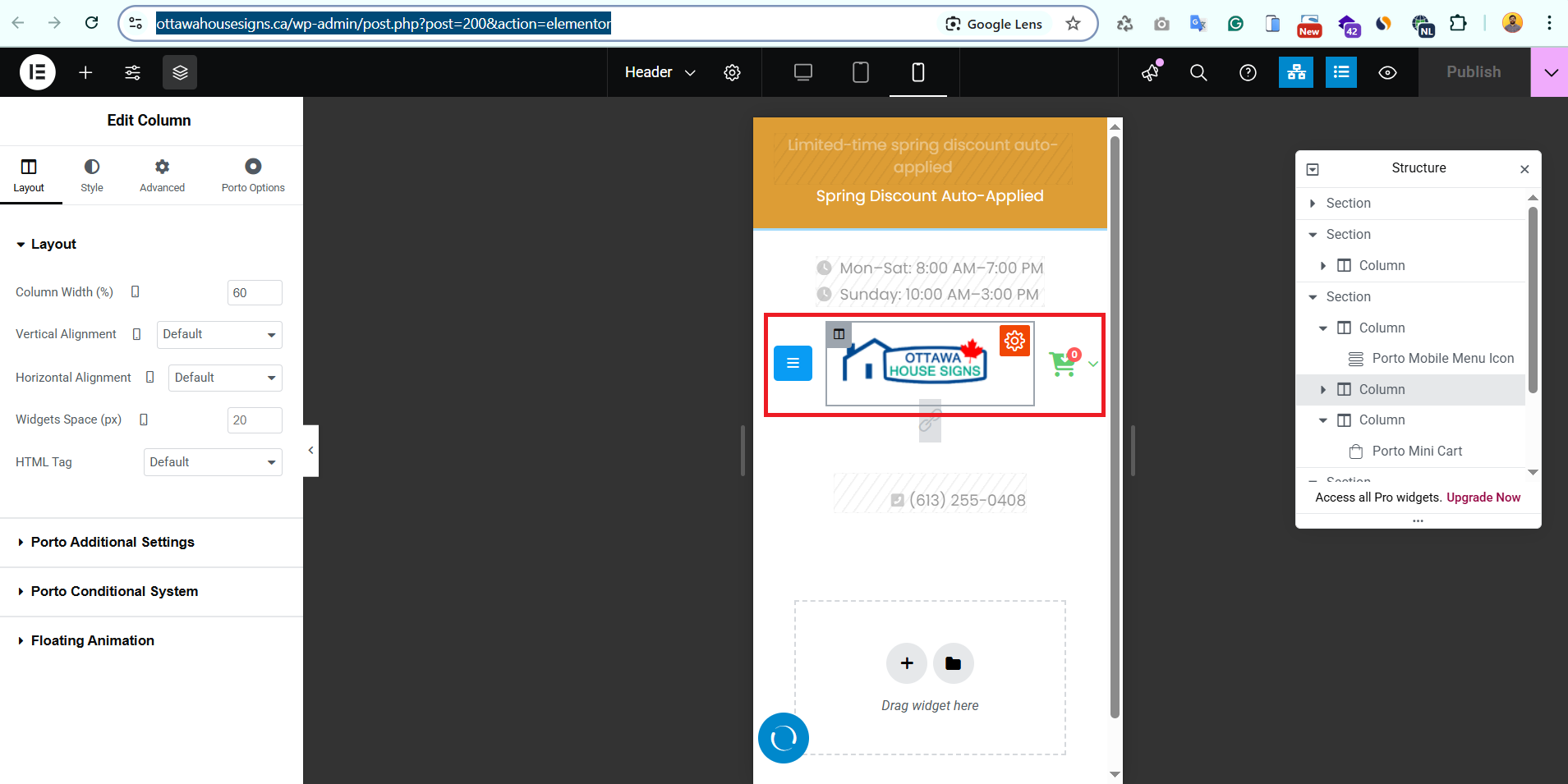This screenshot has height=784, width=1568.
Task: Click the Upgrade Now link
Action: coord(1483,497)
